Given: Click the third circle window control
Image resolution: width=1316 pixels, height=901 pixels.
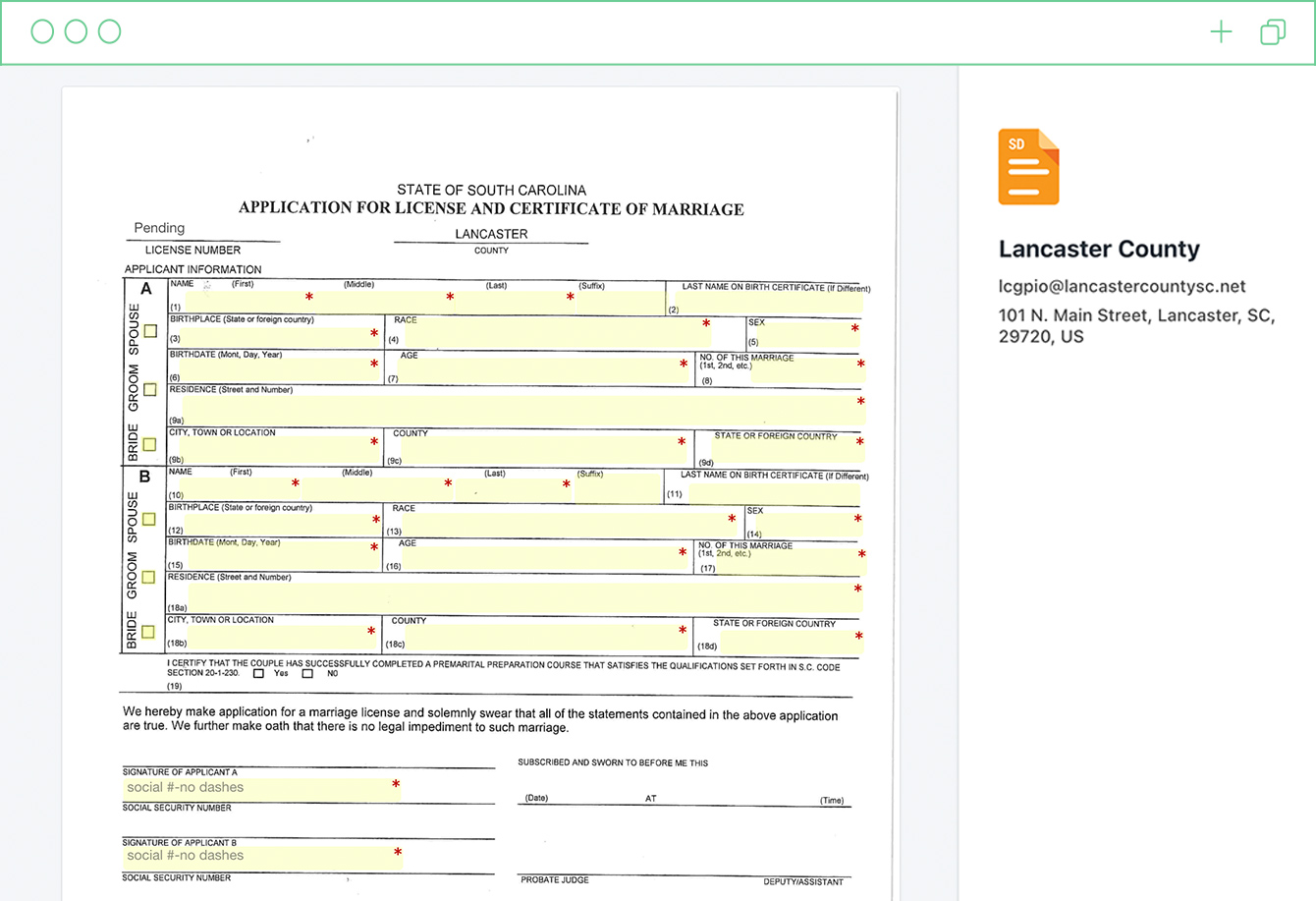Looking at the screenshot, I should pyautogui.click(x=110, y=31).
